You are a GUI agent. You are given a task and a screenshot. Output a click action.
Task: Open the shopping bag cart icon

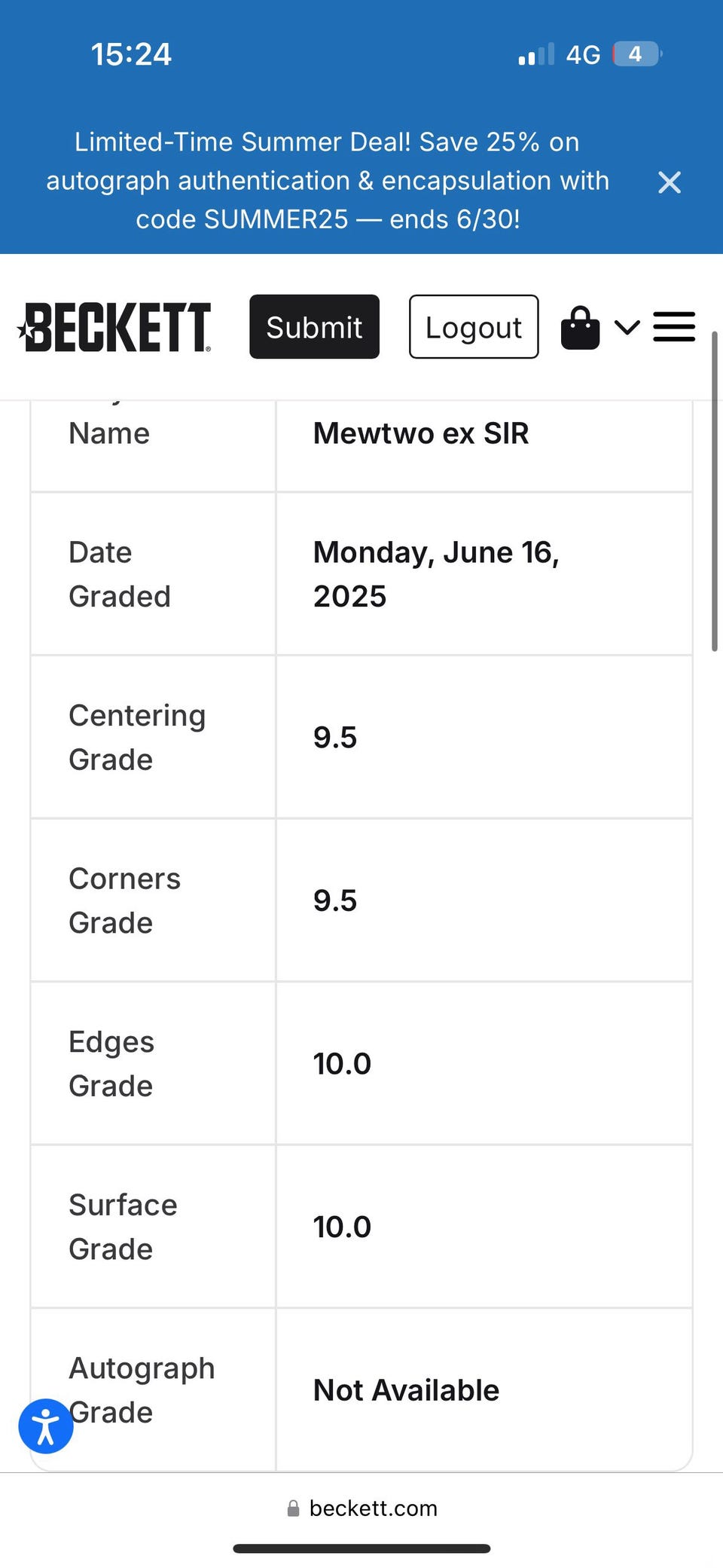(x=580, y=328)
